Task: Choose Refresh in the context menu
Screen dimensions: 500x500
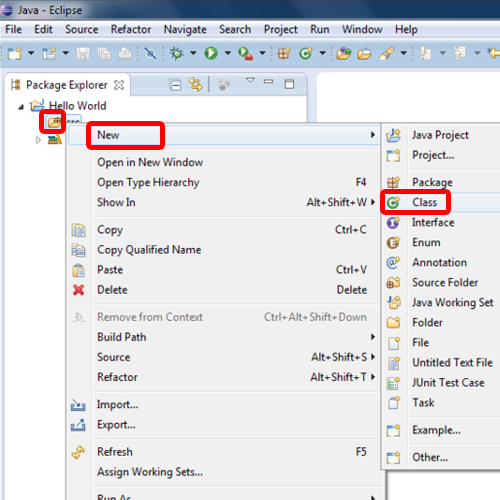Action: coord(224,452)
